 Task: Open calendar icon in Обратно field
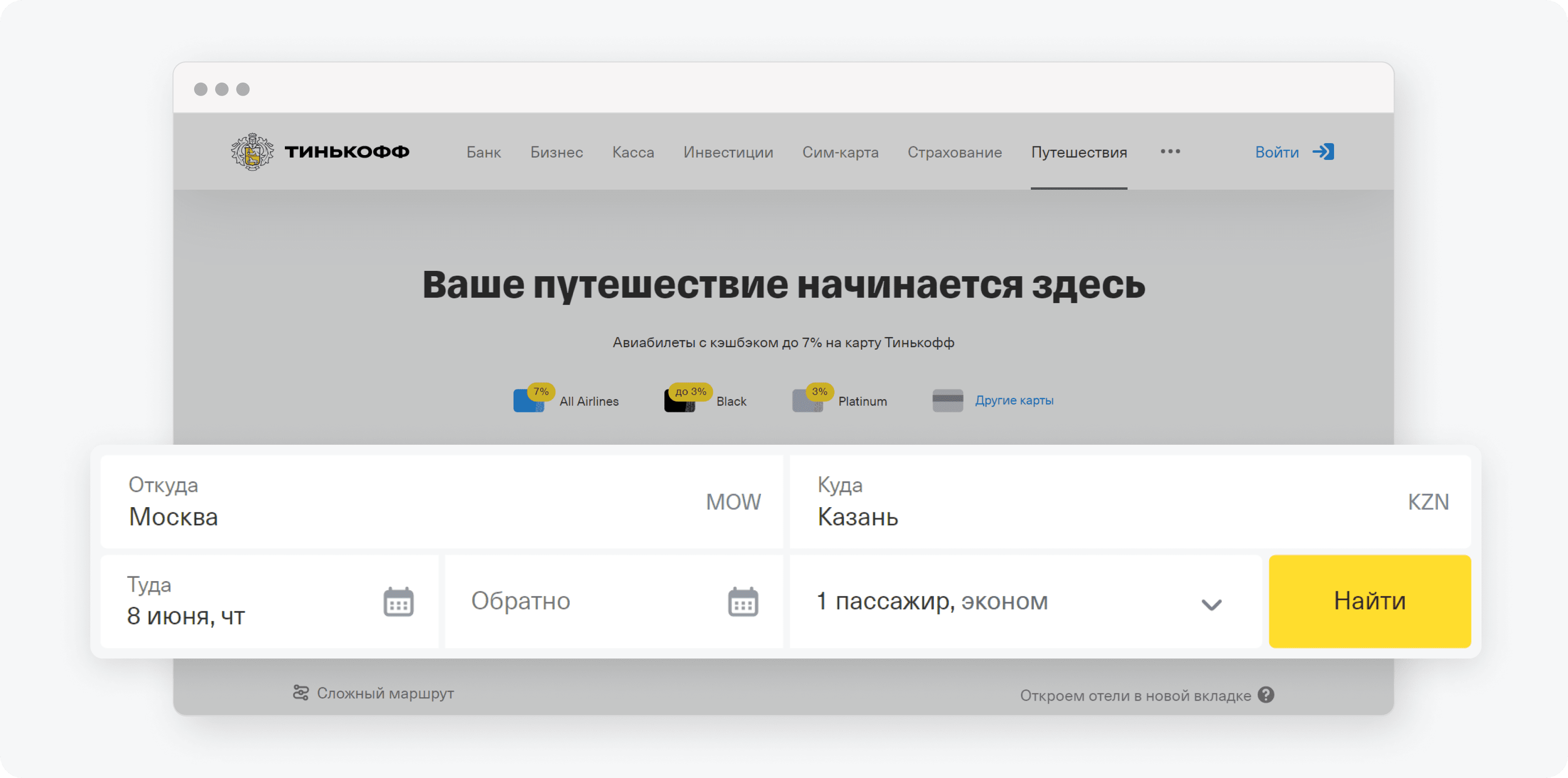tap(743, 602)
